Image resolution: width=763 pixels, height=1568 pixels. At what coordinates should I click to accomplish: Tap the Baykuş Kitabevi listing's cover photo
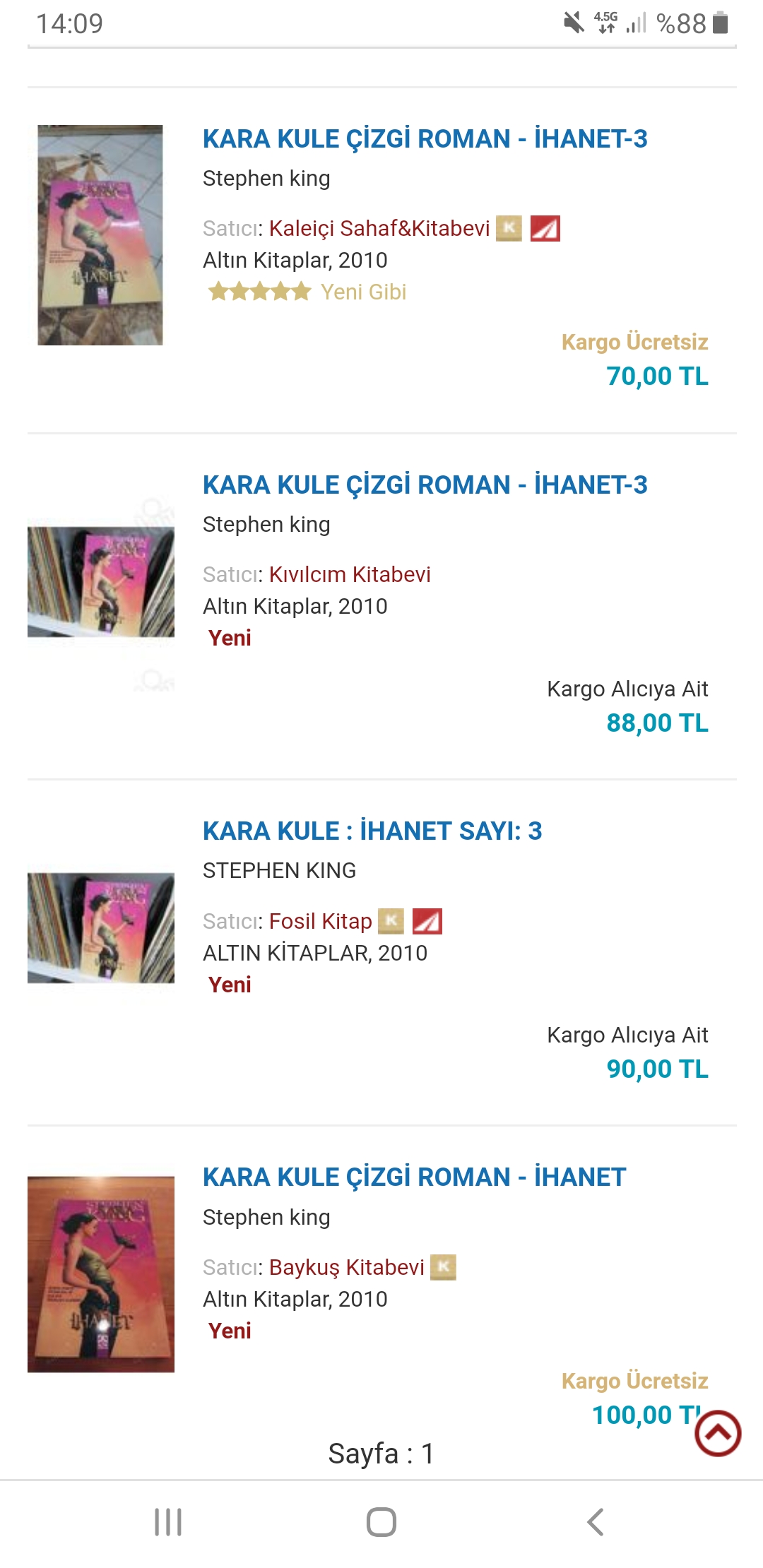tap(101, 1274)
